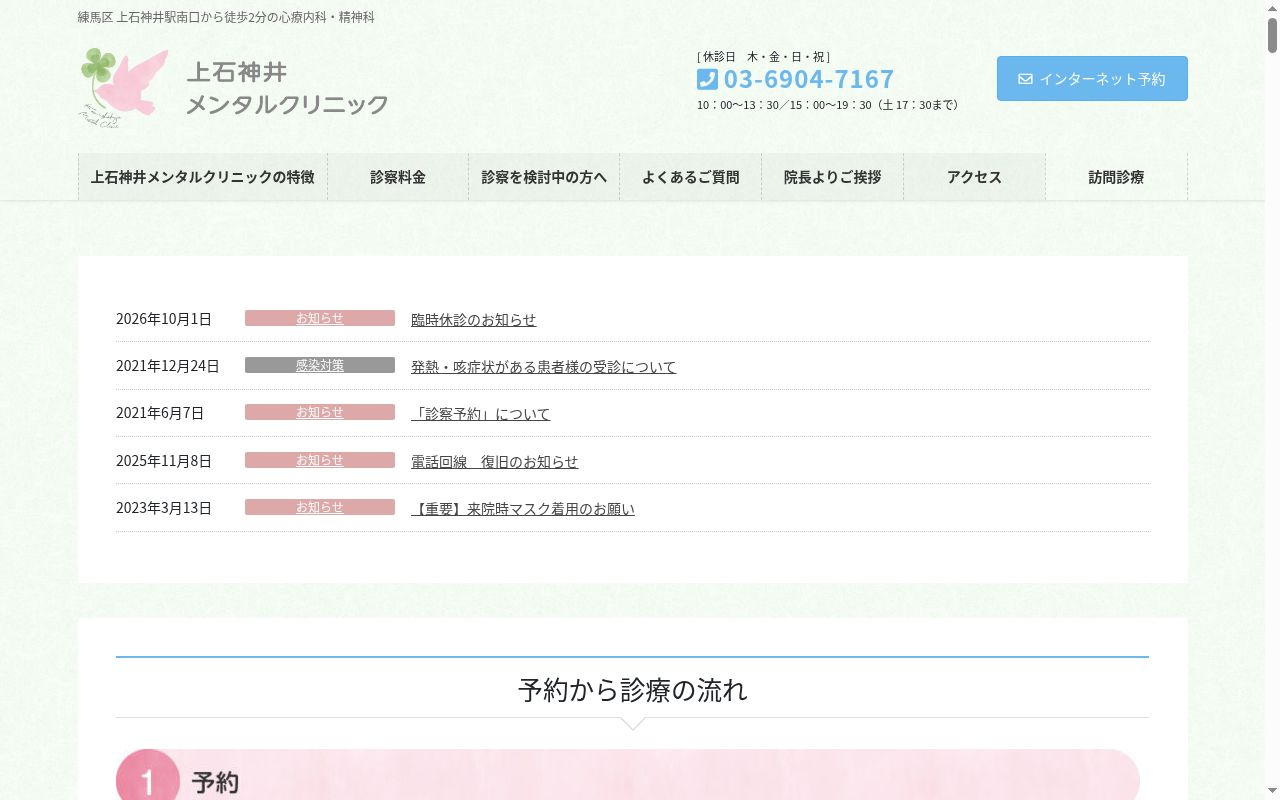This screenshot has width=1280, height=800.
Task: Call the number 03-6904-7167
Action: coord(809,79)
